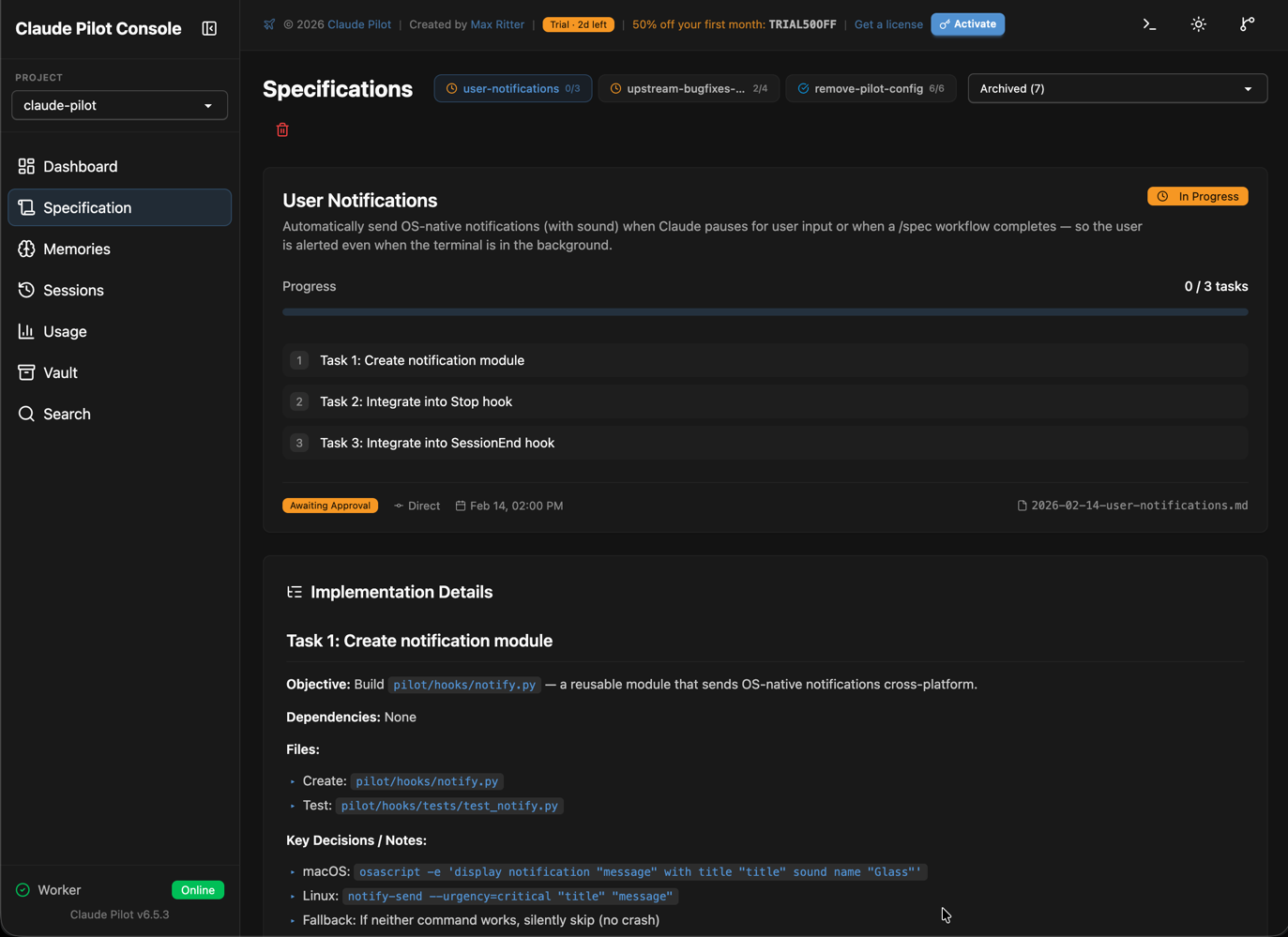The width and height of the screenshot is (1288, 937).
Task: Click the Search magnifier icon
Action: click(26, 414)
